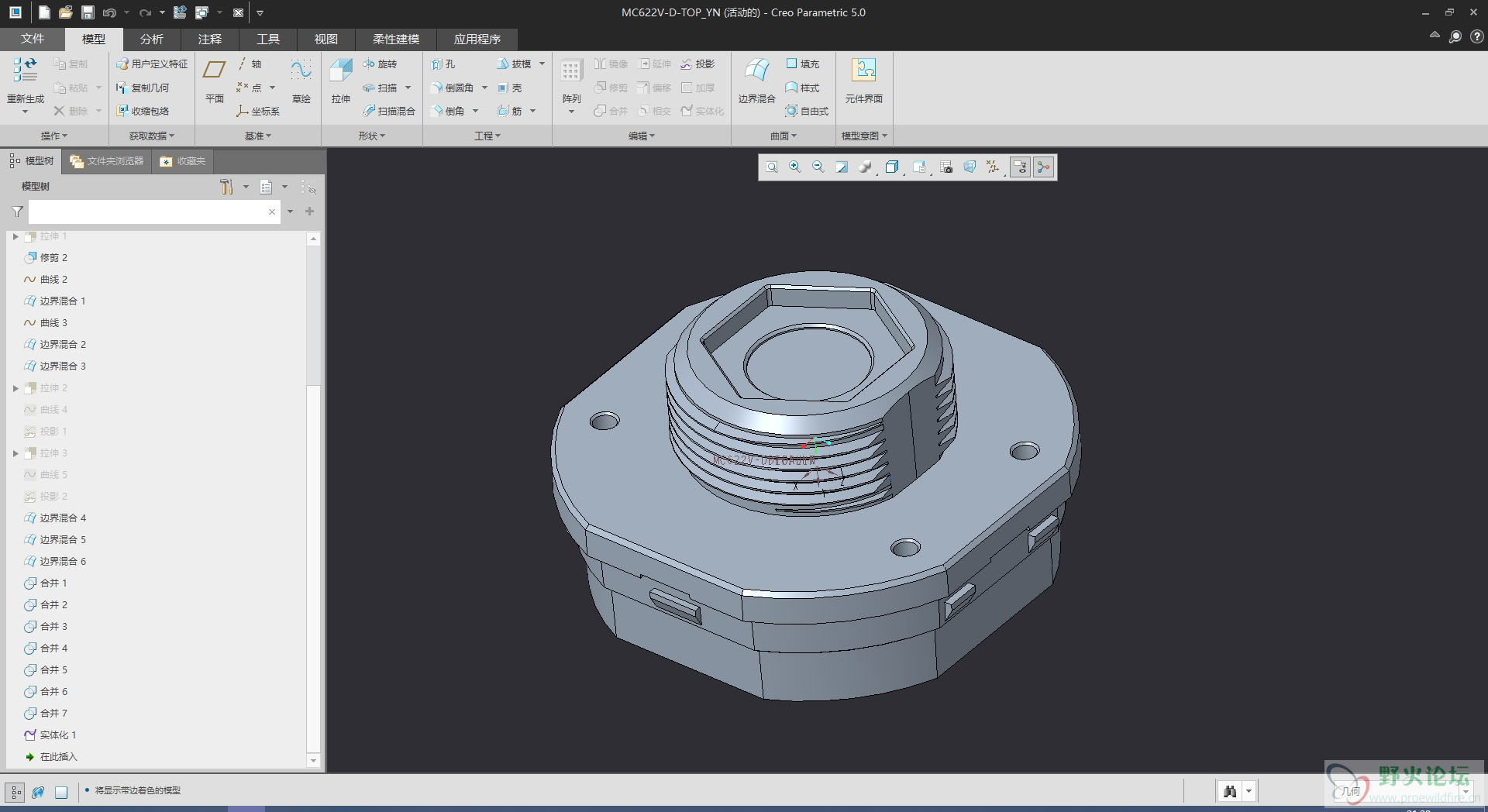Select the 边界混合 (Boundary Blend) tool
This screenshot has width=1488, height=812.
point(756,81)
